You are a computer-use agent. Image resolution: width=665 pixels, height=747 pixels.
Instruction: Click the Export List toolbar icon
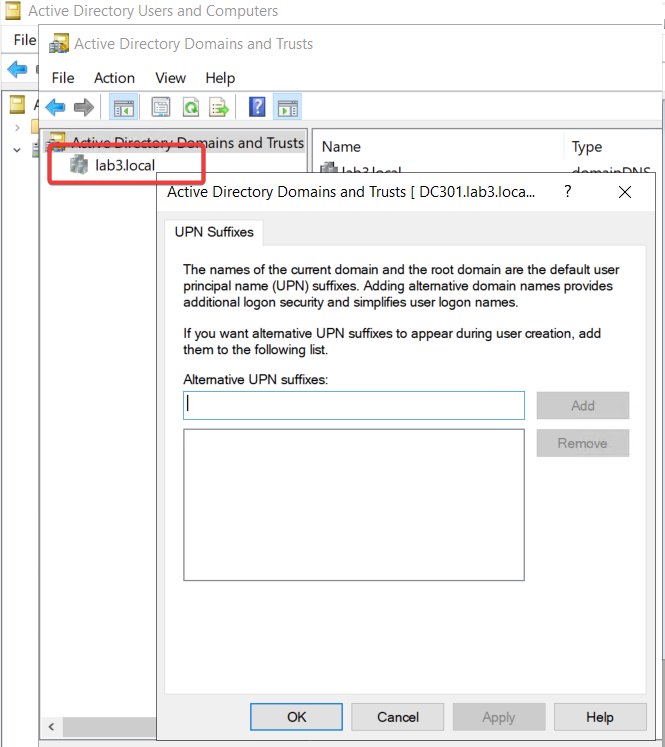219,107
